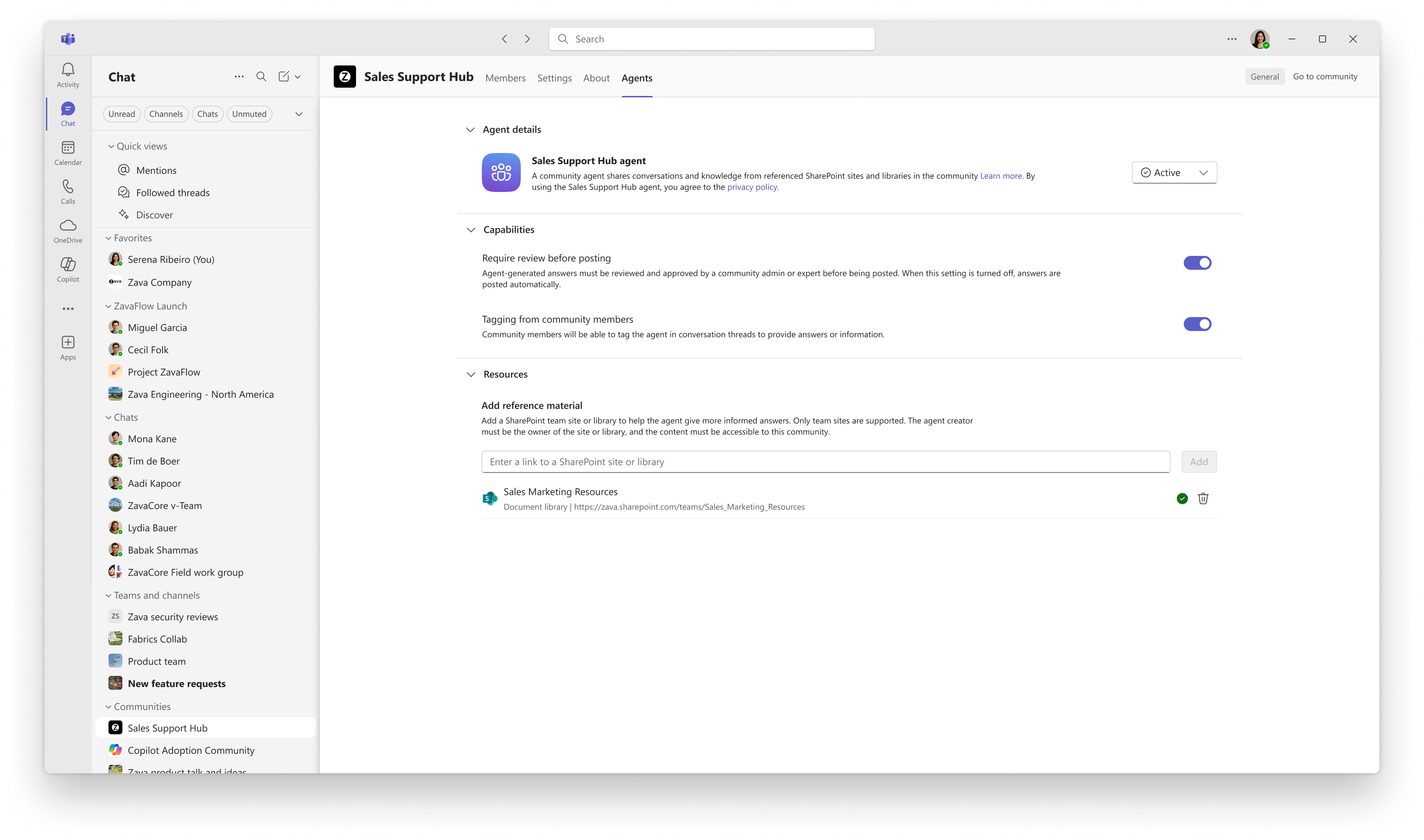Viewport: 1424px width, 840px height.
Task: Open Chat pane more options
Action: tap(239, 76)
